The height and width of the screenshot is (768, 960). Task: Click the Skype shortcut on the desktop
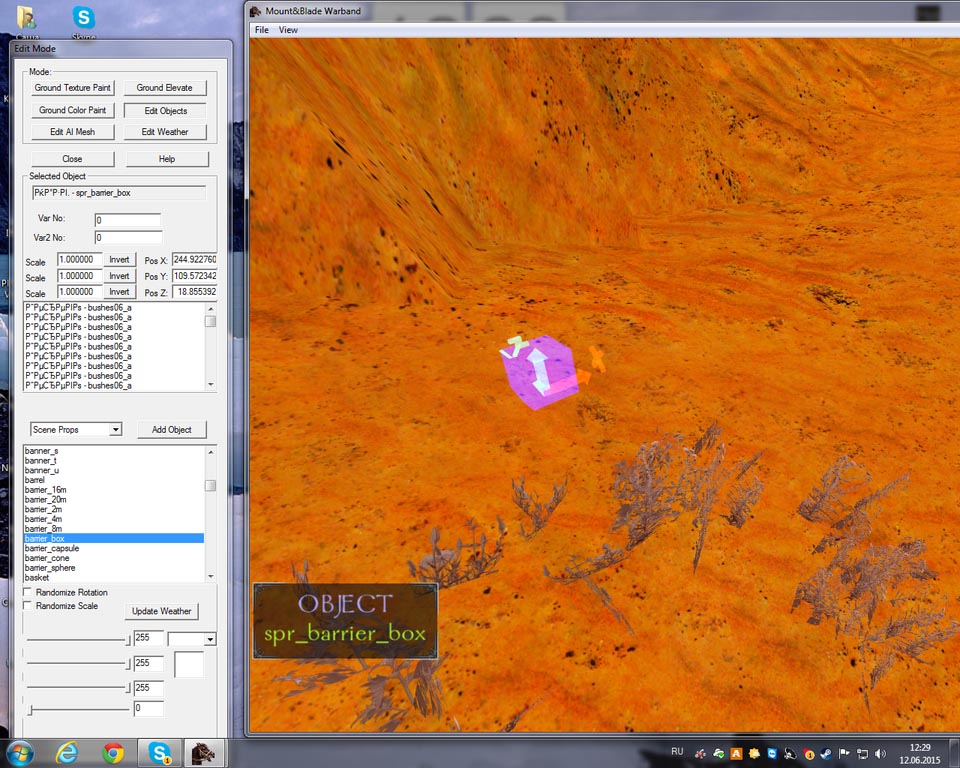coord(84,19)
